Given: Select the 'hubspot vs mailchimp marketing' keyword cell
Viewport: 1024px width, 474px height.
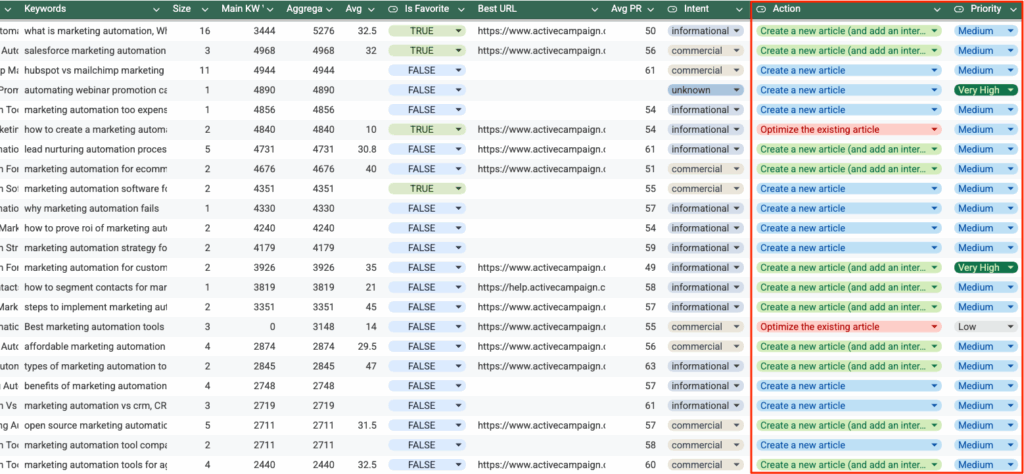Looking at the screenshot, I should [94, 71].
